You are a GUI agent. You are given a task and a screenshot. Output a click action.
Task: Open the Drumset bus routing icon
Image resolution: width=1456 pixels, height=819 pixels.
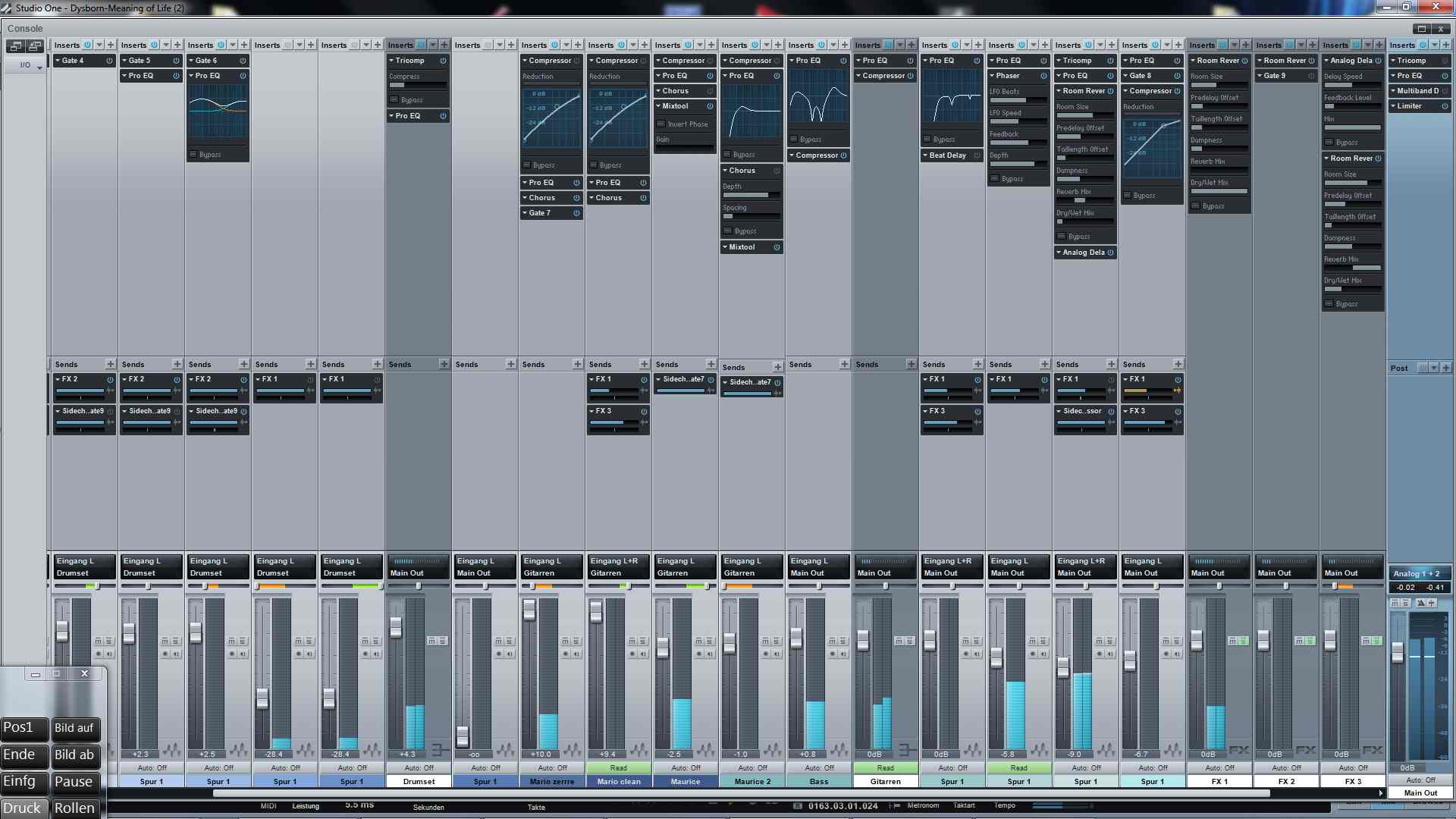[x=440, y=750]
